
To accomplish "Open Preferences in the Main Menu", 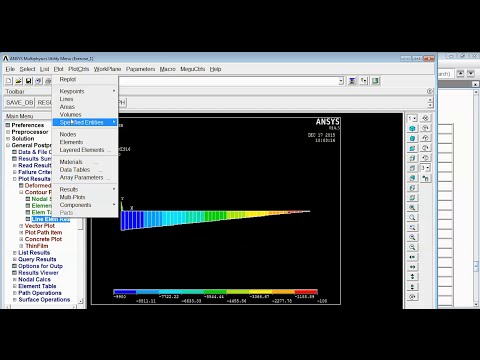I will coord(28,125).
